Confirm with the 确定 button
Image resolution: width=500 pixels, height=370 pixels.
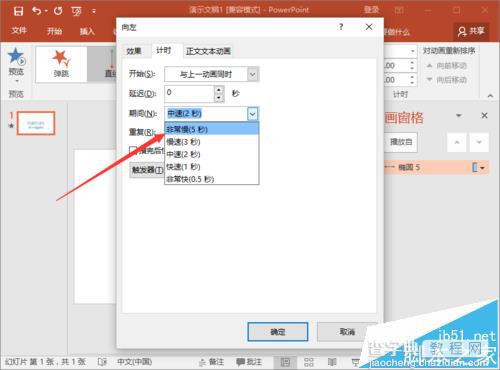click(278, 332)
